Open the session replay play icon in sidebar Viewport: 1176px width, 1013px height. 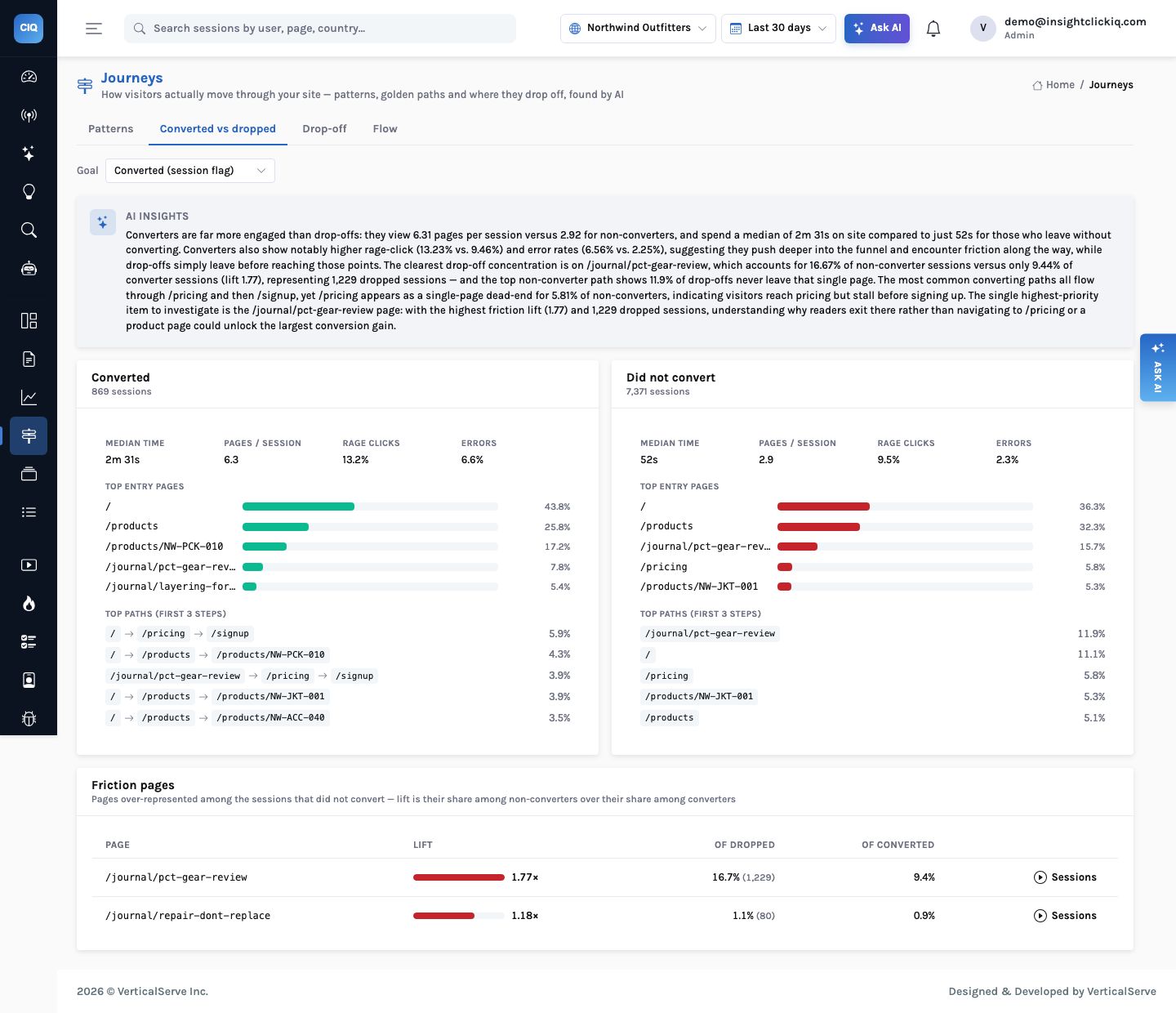click(x=29, y=565)
